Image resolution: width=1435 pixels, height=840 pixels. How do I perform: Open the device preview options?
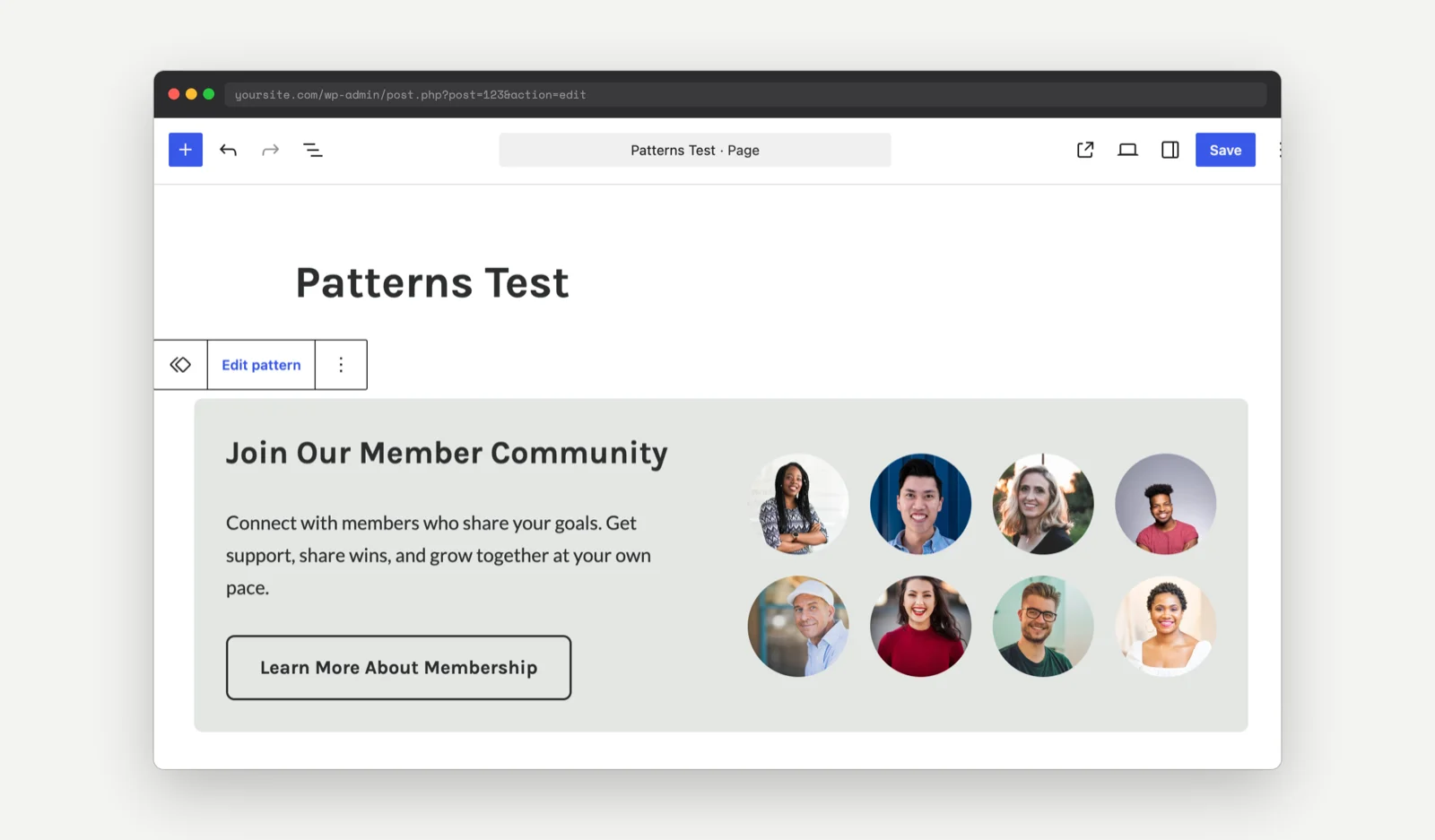(1127, 150)
